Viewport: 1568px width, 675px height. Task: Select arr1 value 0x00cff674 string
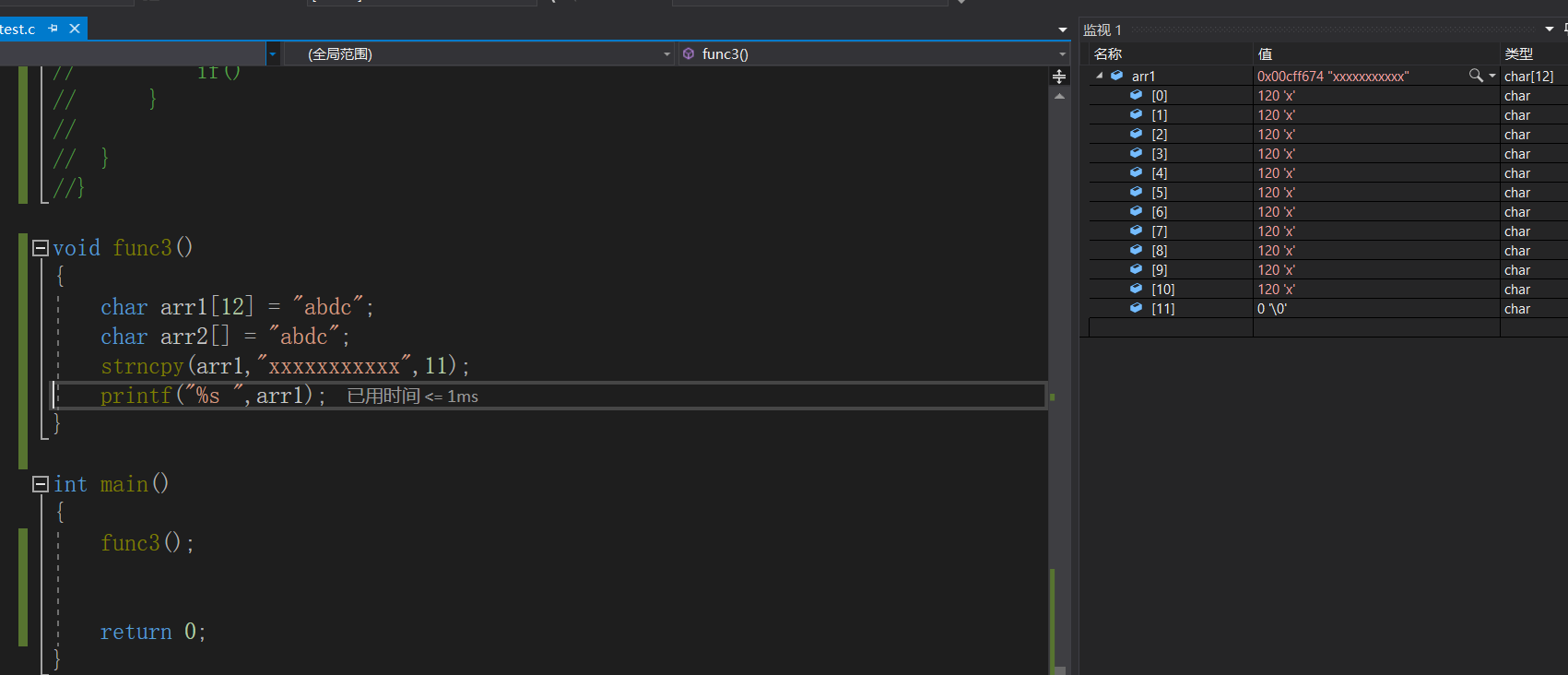[x=1333, y=76]
